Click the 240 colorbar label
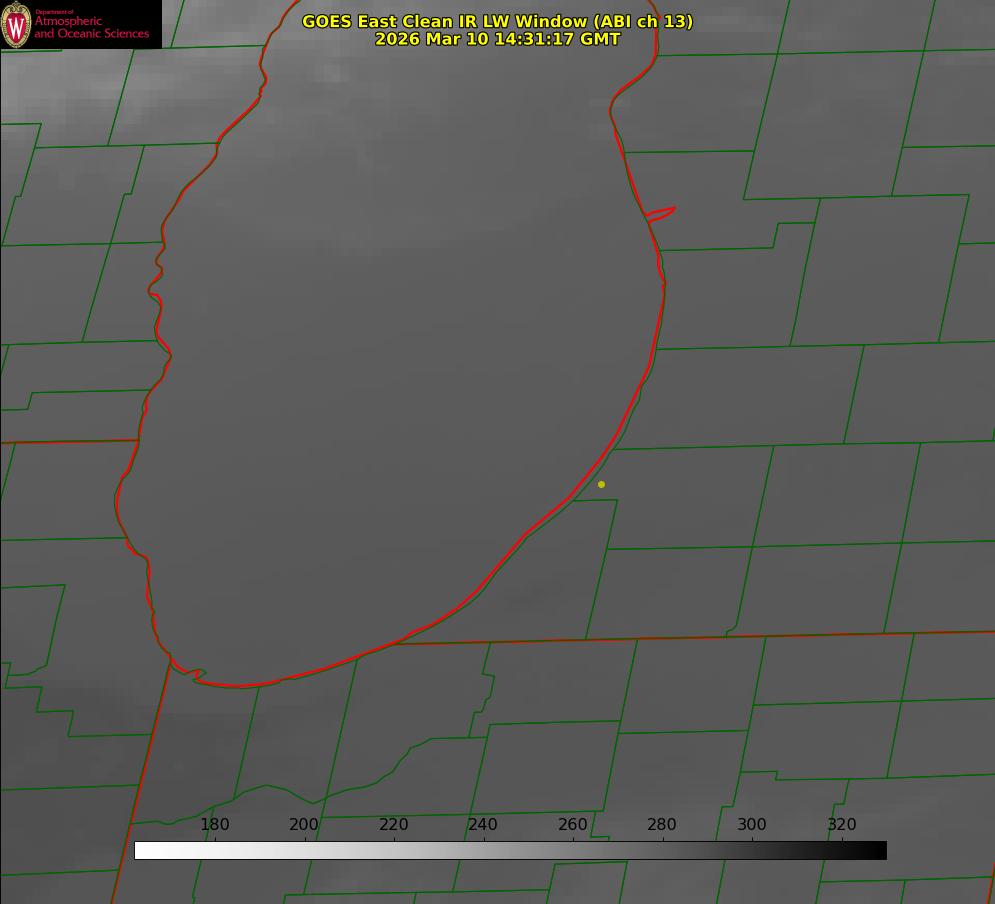Viewport: 995px width, 904px height. [483, 824]
